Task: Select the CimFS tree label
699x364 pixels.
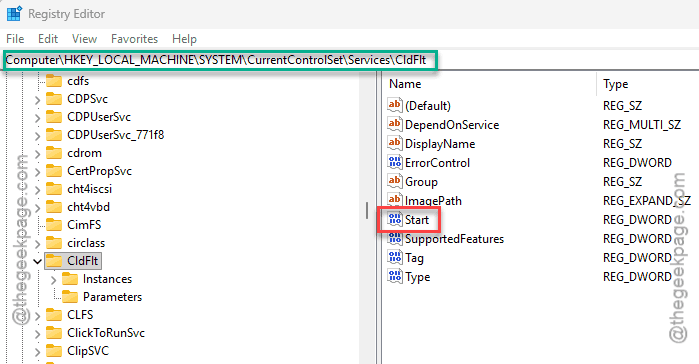Action: (x=84, y=225)
